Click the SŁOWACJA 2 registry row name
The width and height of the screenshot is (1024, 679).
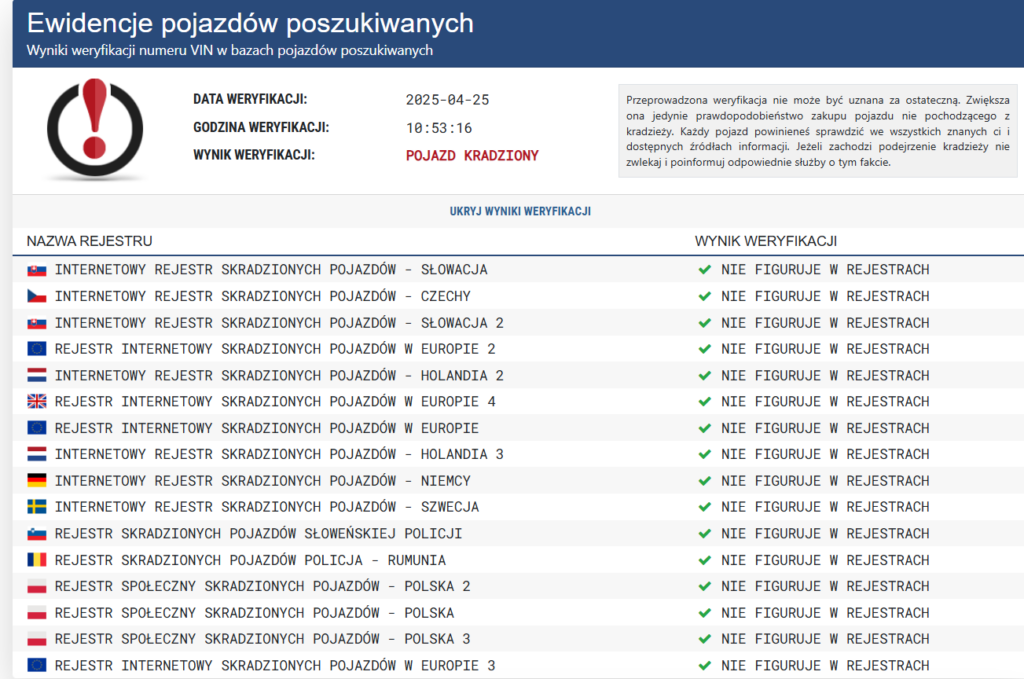(279, 323)
